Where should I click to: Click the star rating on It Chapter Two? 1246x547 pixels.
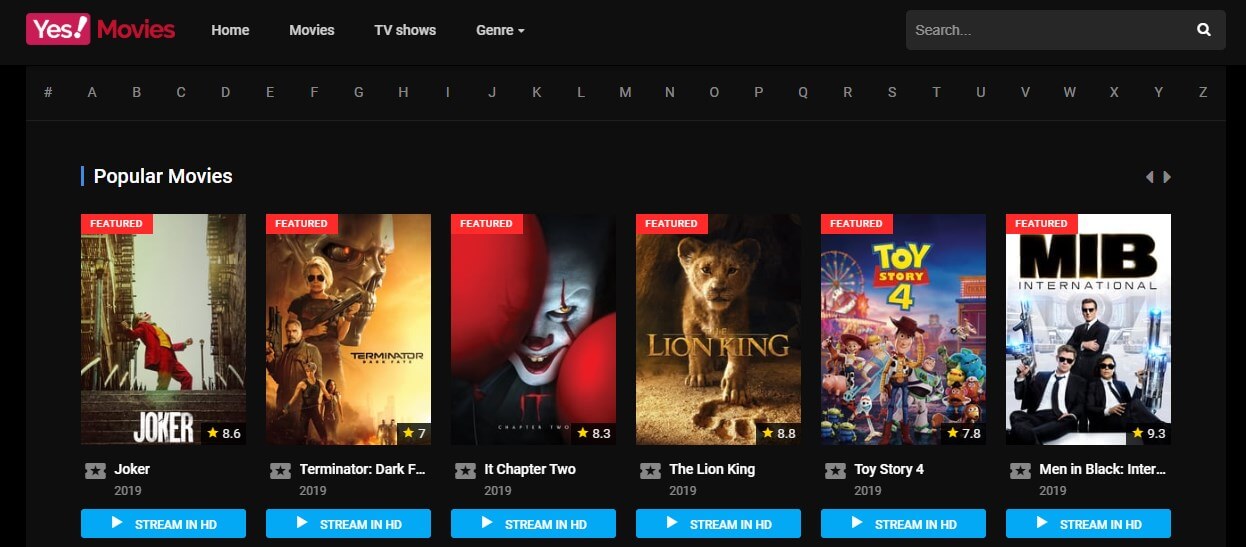(594, 433)
